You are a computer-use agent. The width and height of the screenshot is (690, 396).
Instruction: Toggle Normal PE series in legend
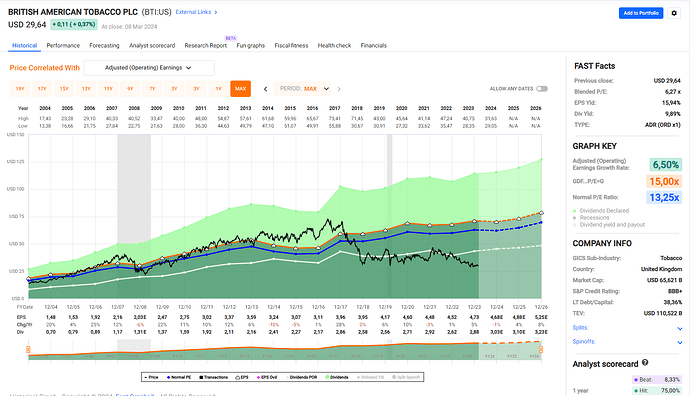179,377
